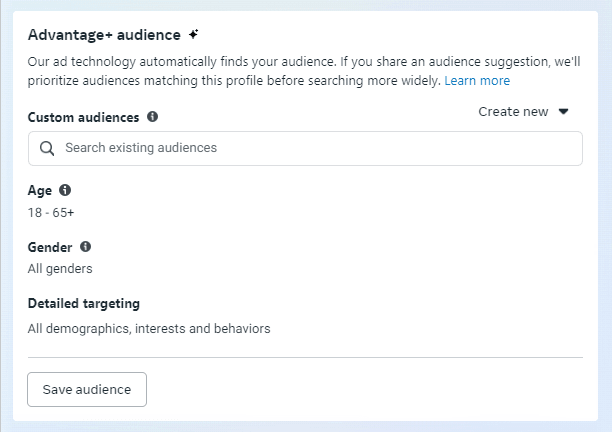Click the sparkle icon beside Advantage+ audience
The image size is (612, 432).
point(194,34)
